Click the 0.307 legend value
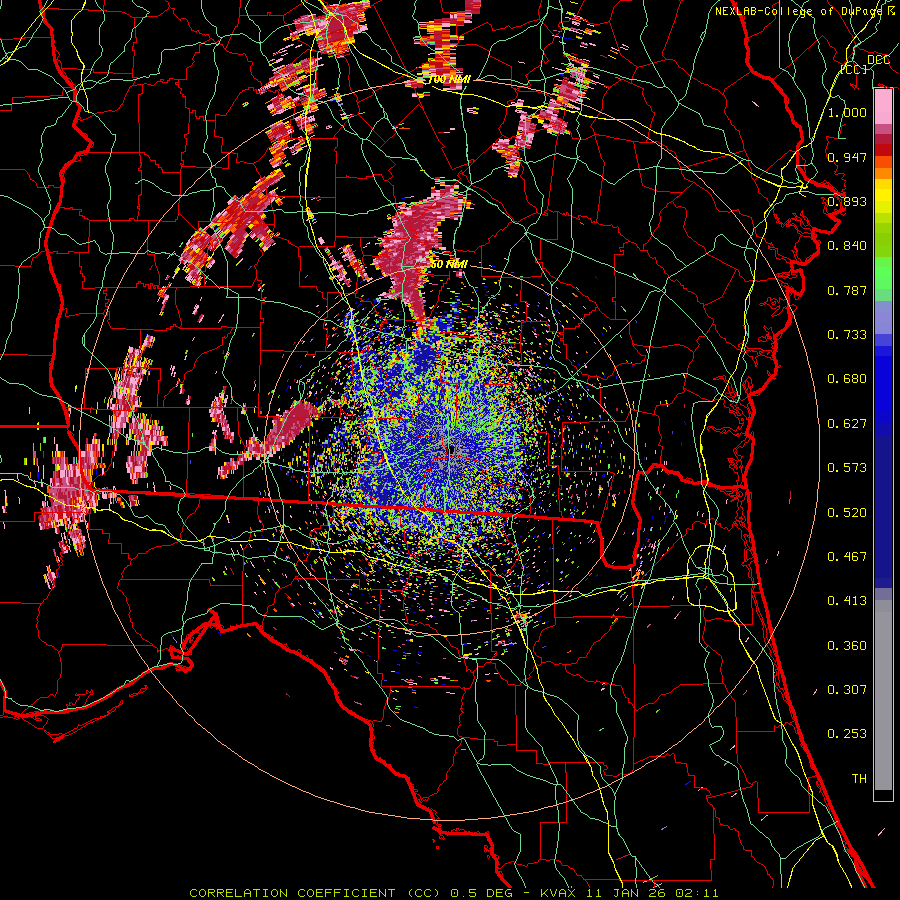 (x=847, y=690)
